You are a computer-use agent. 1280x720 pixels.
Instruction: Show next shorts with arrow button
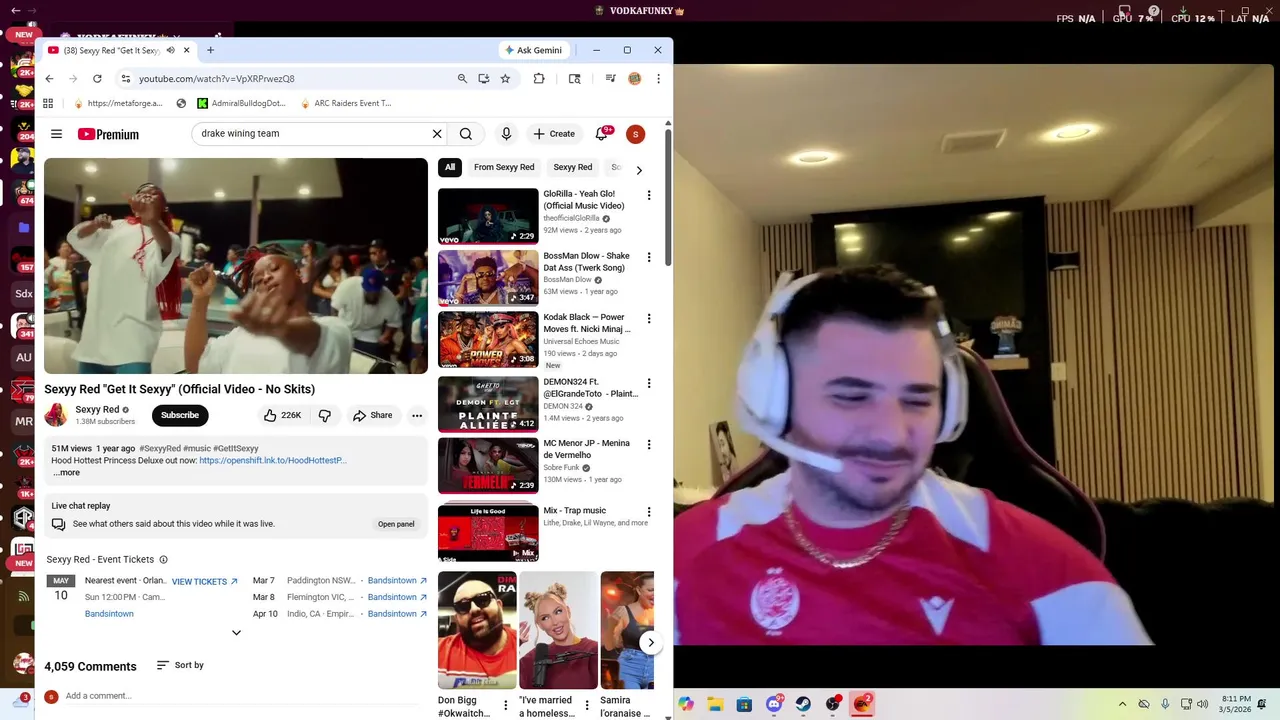651,643
